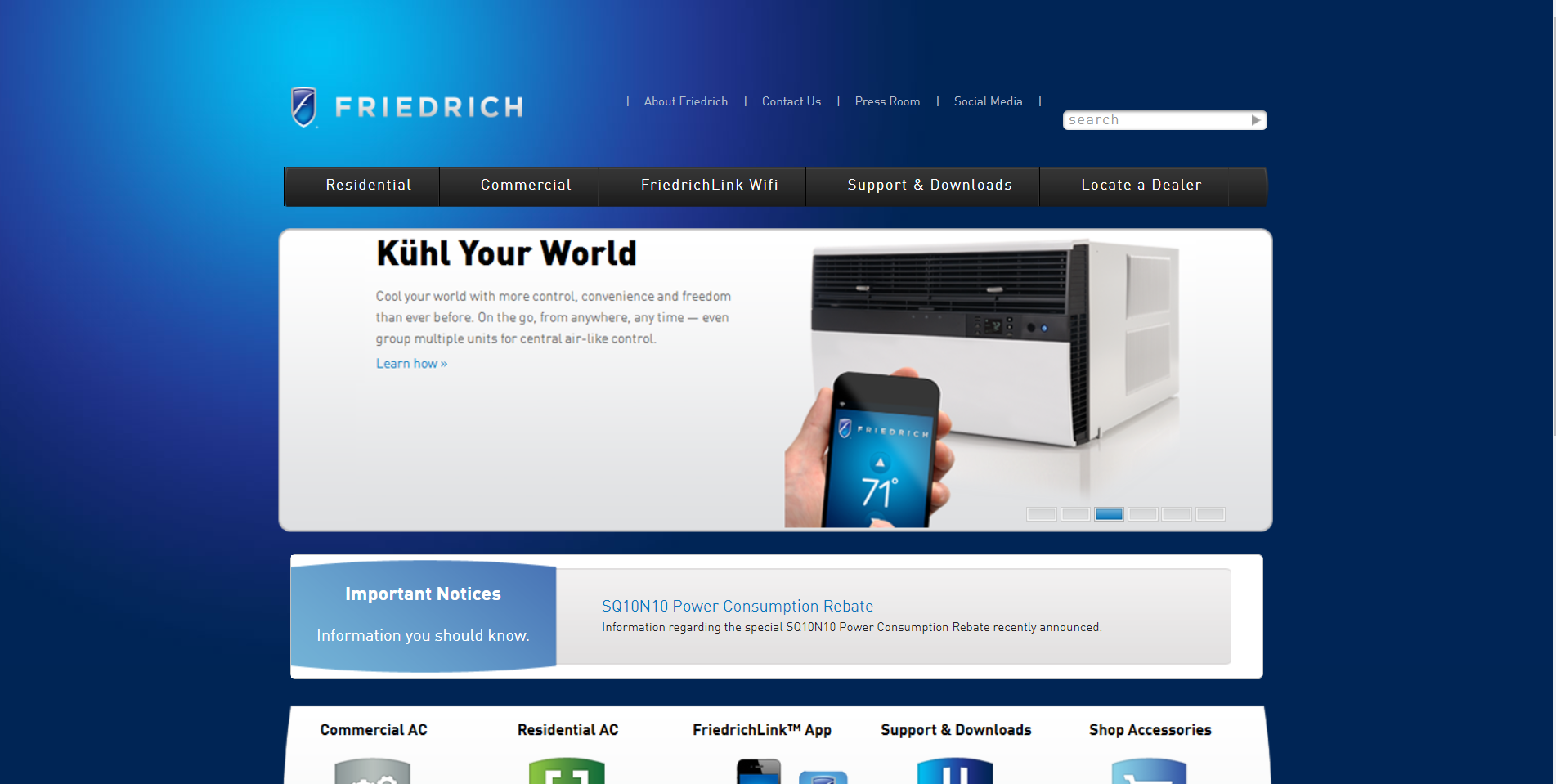The image size is (1556, 784).
Task: Select the second slideshow indicator
Action: coord(1075,514)
